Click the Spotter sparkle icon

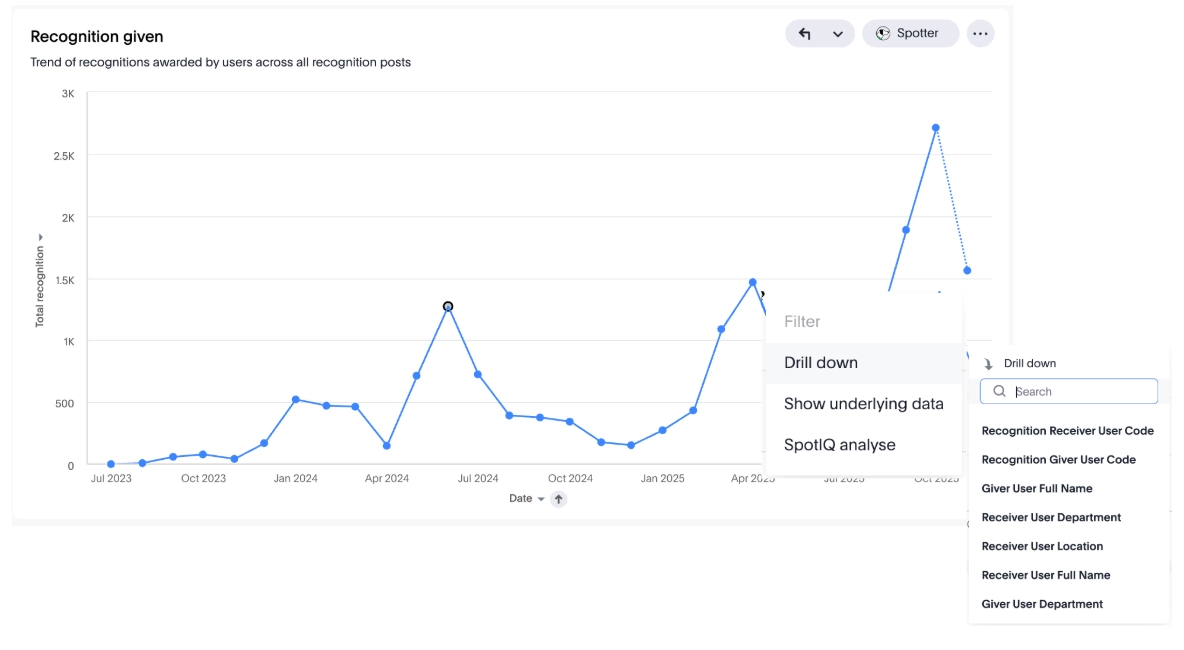coord(883,33)
